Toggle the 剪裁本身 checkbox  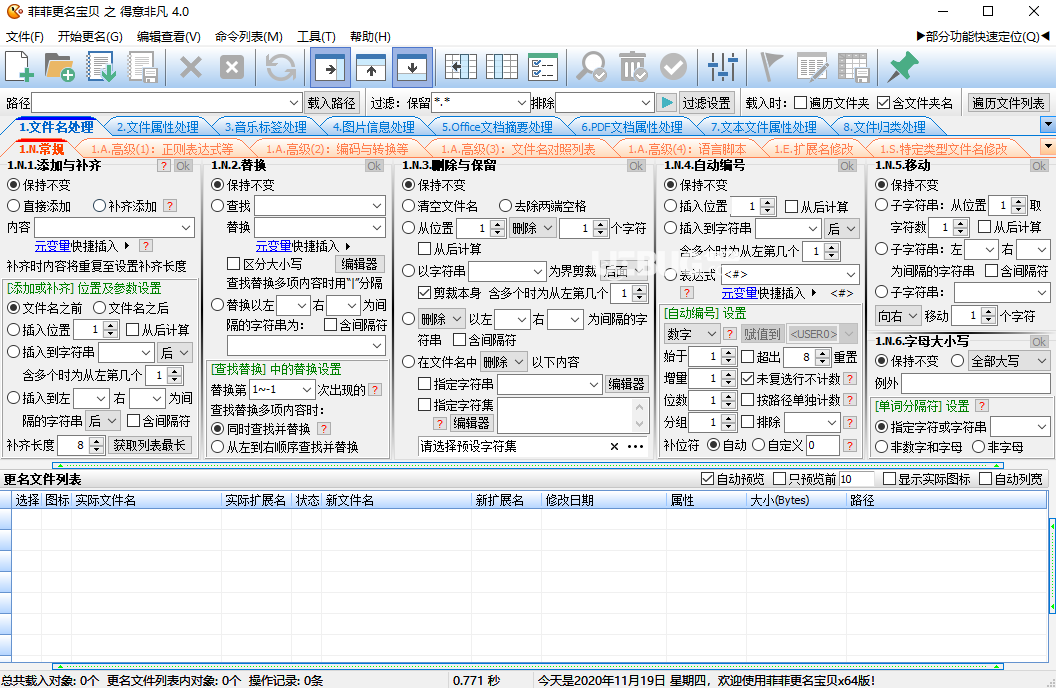point(424,293)
